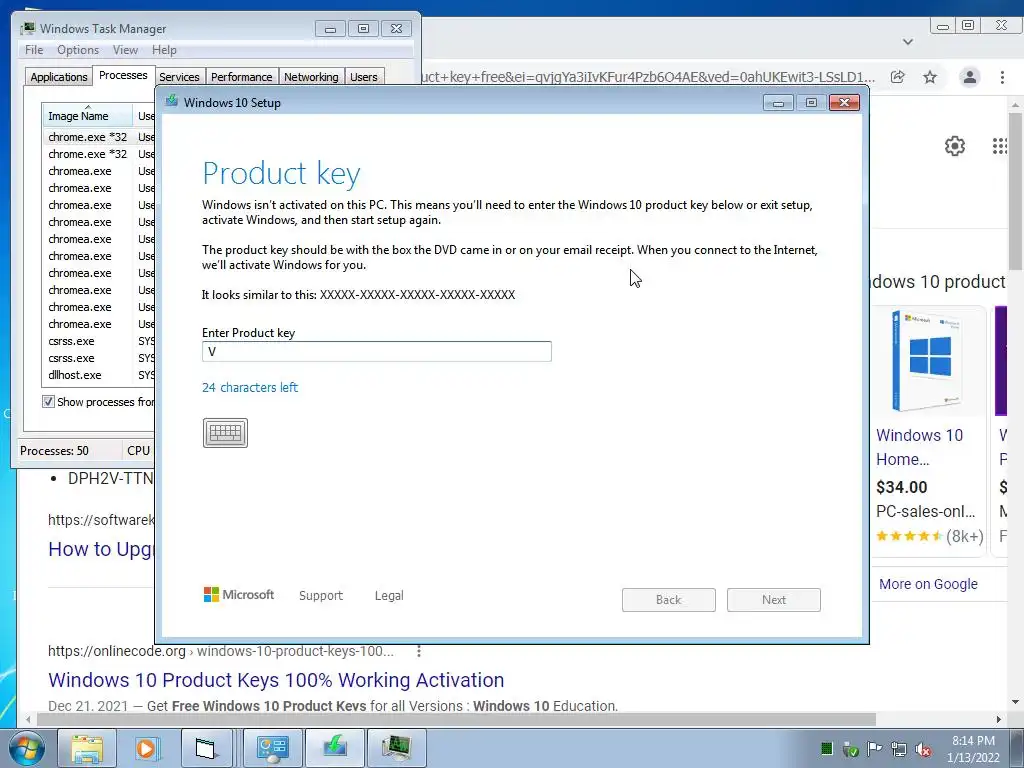Click the $34.00 price text
Viewport: 1024px width, 768px height.
coord(901,487)
